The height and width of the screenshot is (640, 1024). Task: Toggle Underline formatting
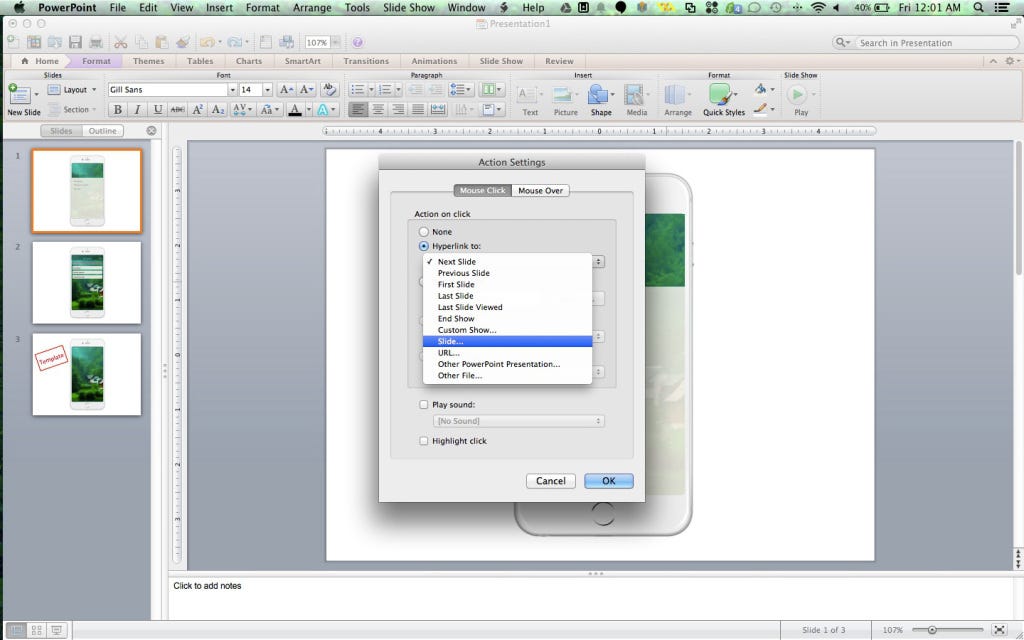click(157, 110)
